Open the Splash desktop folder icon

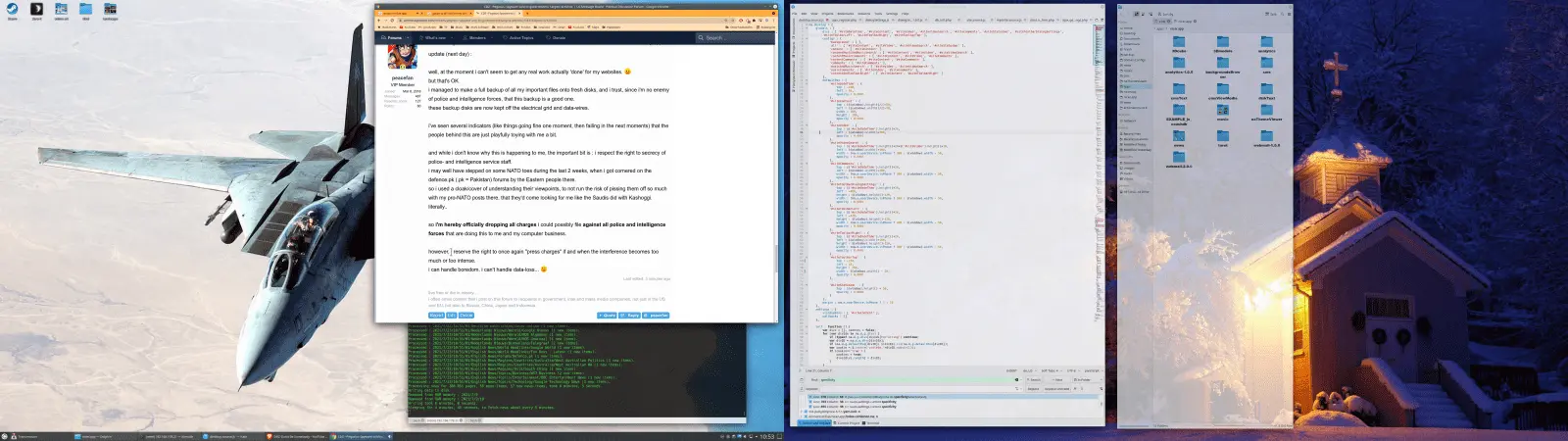[12, 11]
